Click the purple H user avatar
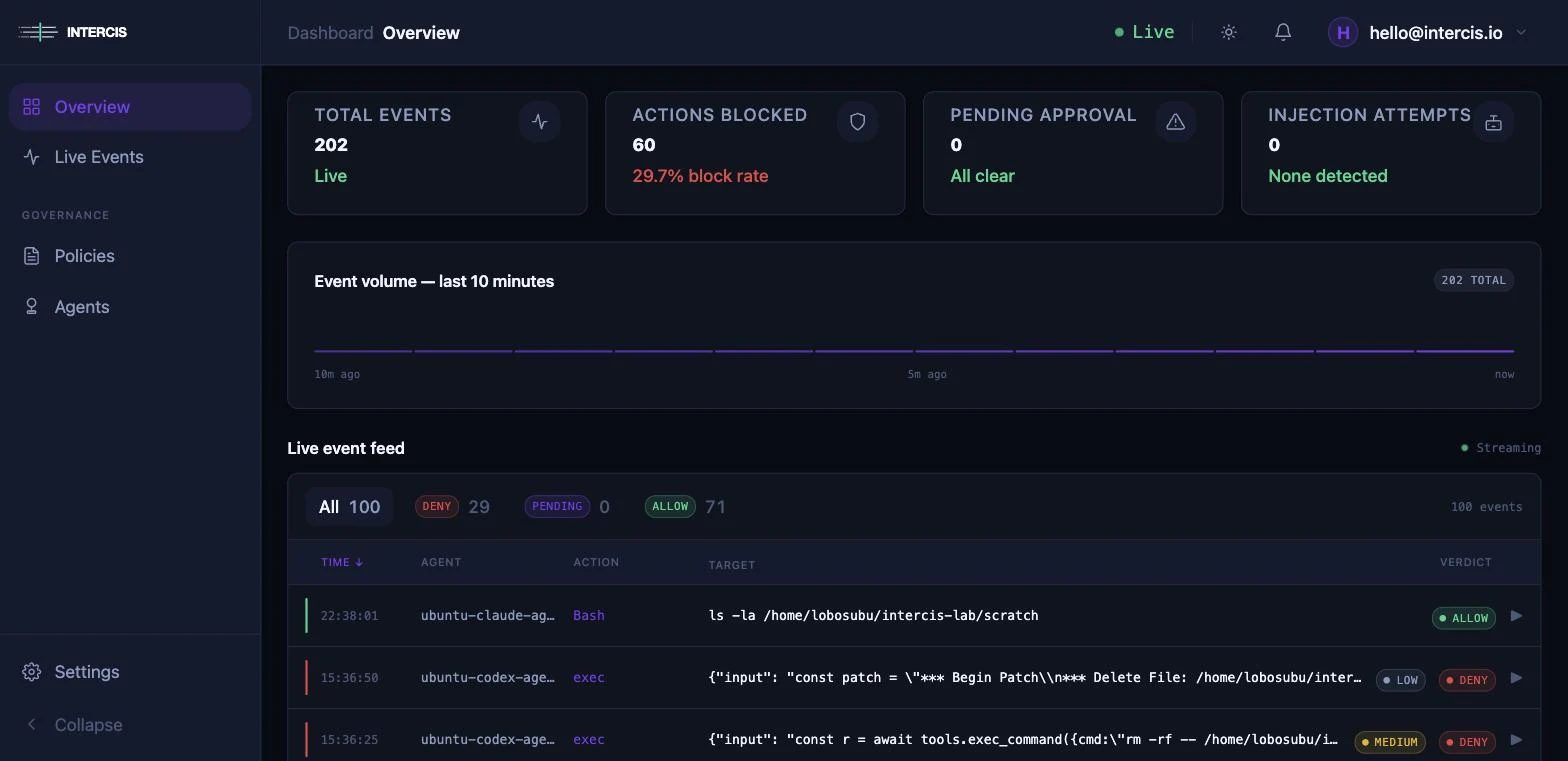1568x761 pixels. coord(1343,32)
